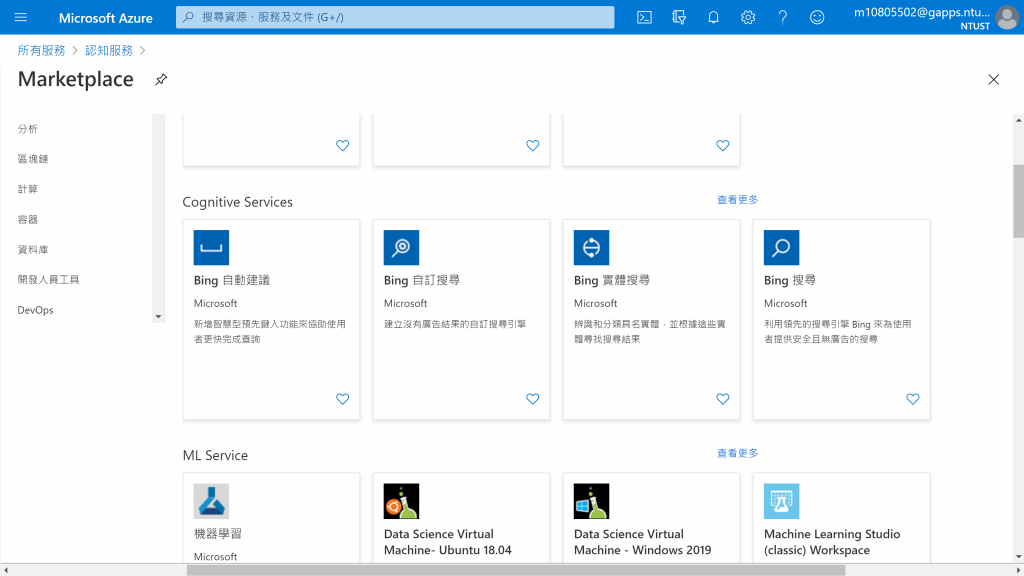Select the DevOps category
The width and height of the screenshot is (1024, 576).
click(x=35, y=310)
